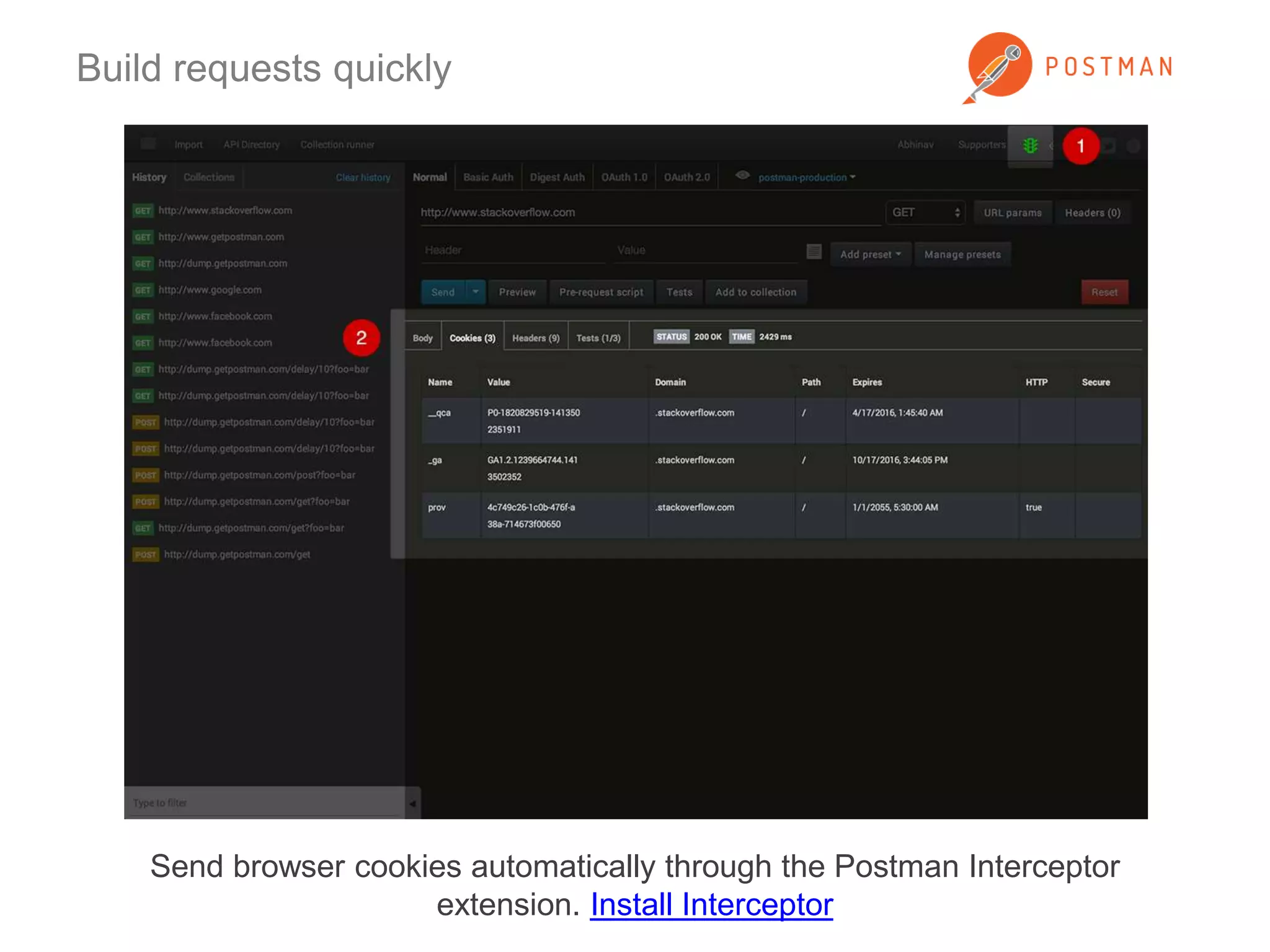Image resolution: width=1270 pixels, height=952 pixels.
Task: Toggle the green Interceptor traffic light icon
Action: tap(1030, 146)
